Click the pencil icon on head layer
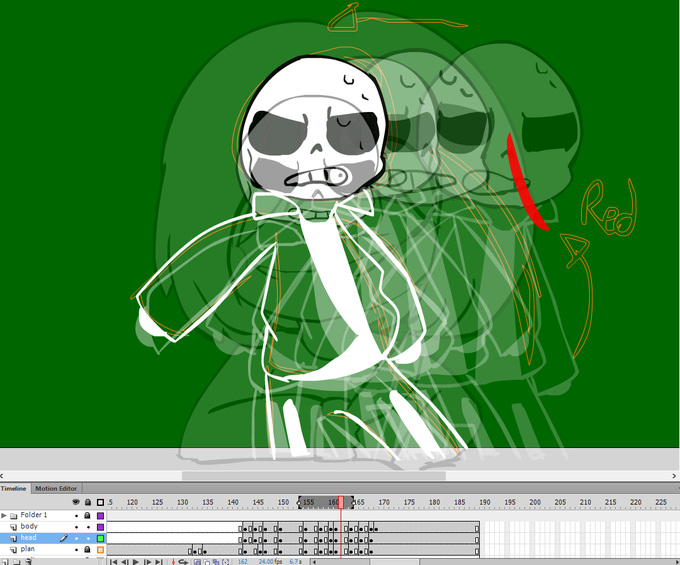The height and width of the screenshot is (565, 680). pos(64,538)
